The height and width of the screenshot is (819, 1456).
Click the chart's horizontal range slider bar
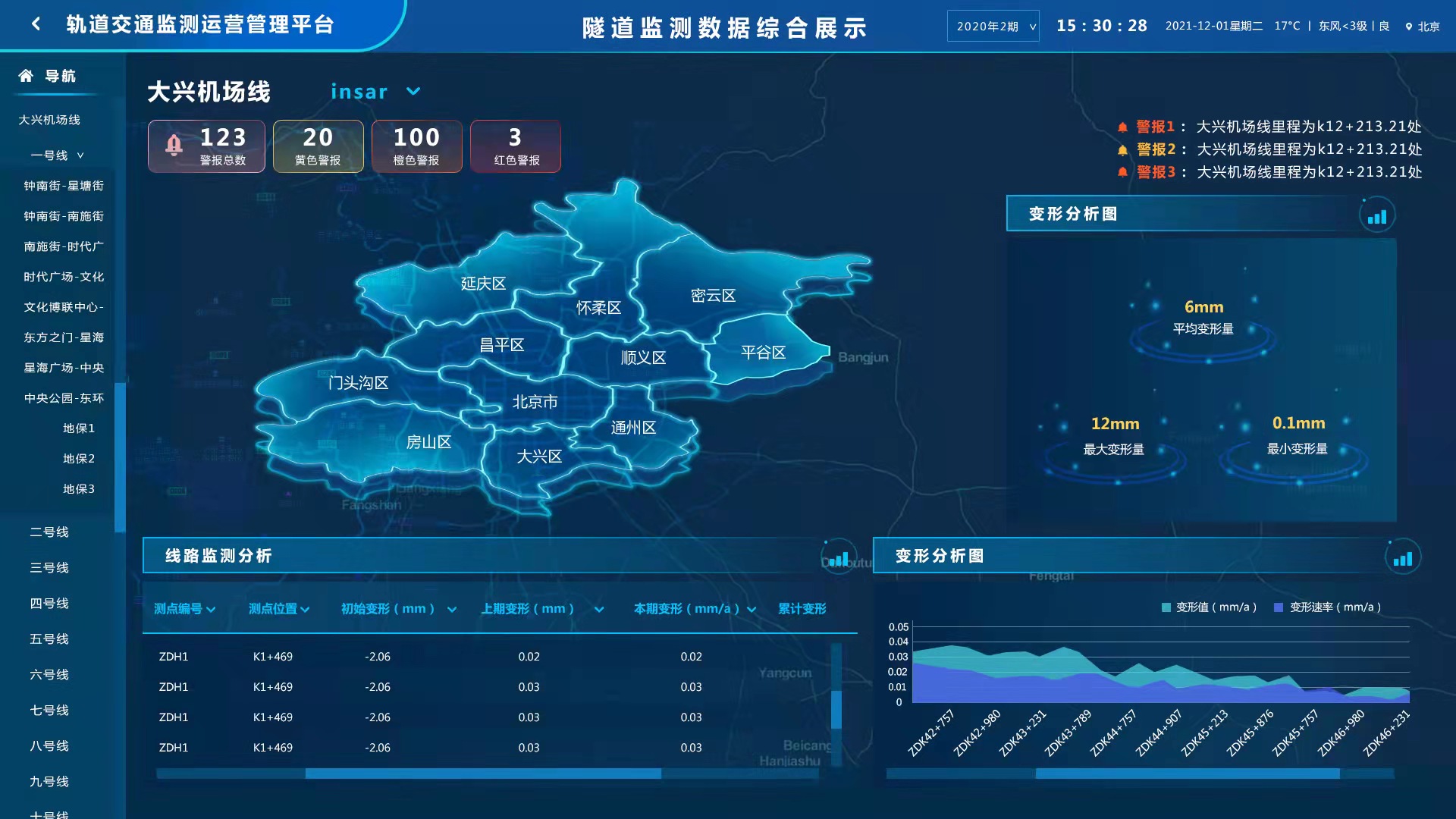[1187, 773]
